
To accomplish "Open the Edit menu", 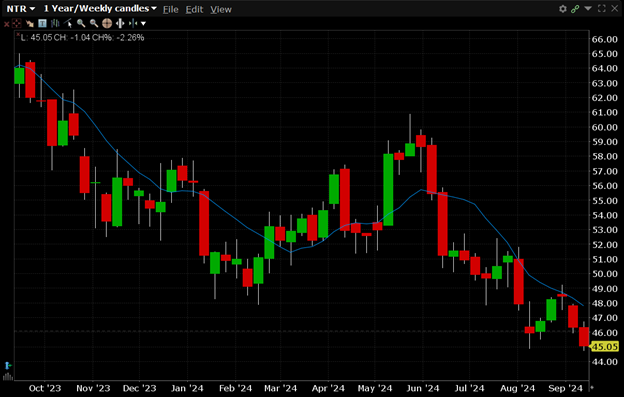I will click(x=194, y=9).
